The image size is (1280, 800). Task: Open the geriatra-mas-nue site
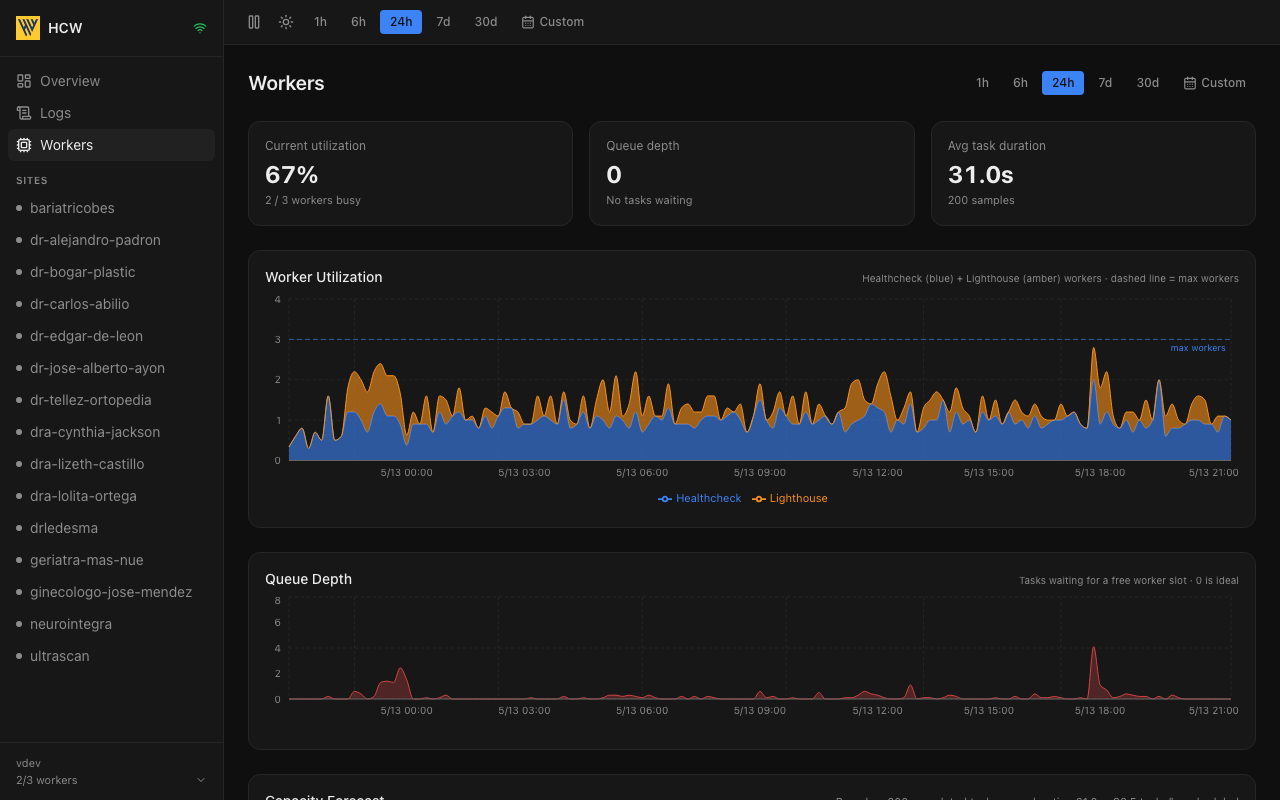coord(111,560)
